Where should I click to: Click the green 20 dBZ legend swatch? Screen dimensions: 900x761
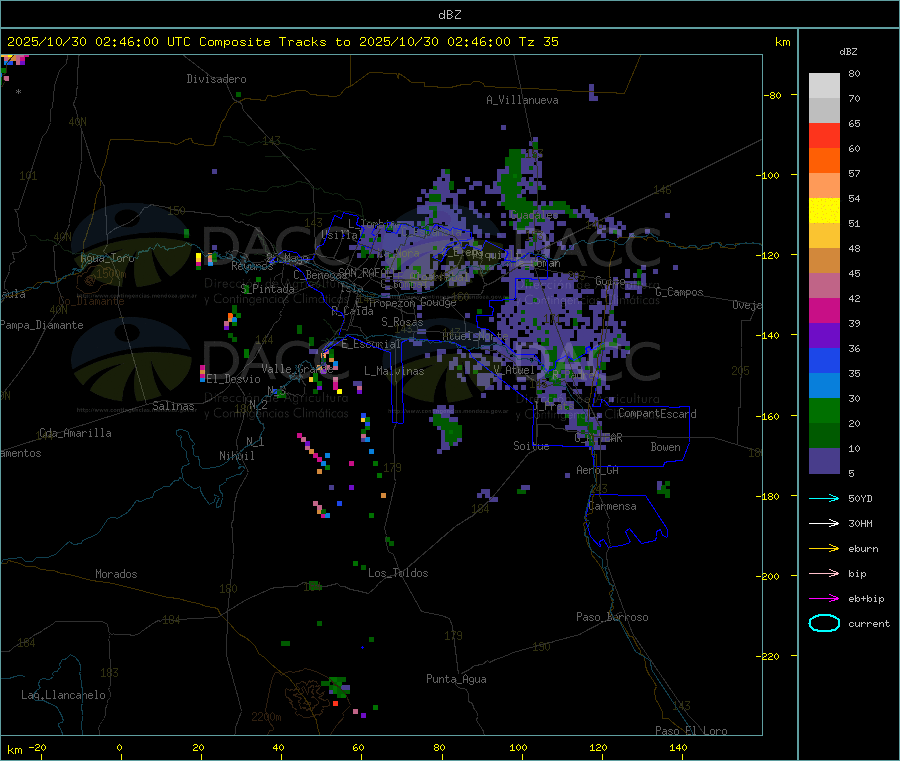tap(824, 410)
